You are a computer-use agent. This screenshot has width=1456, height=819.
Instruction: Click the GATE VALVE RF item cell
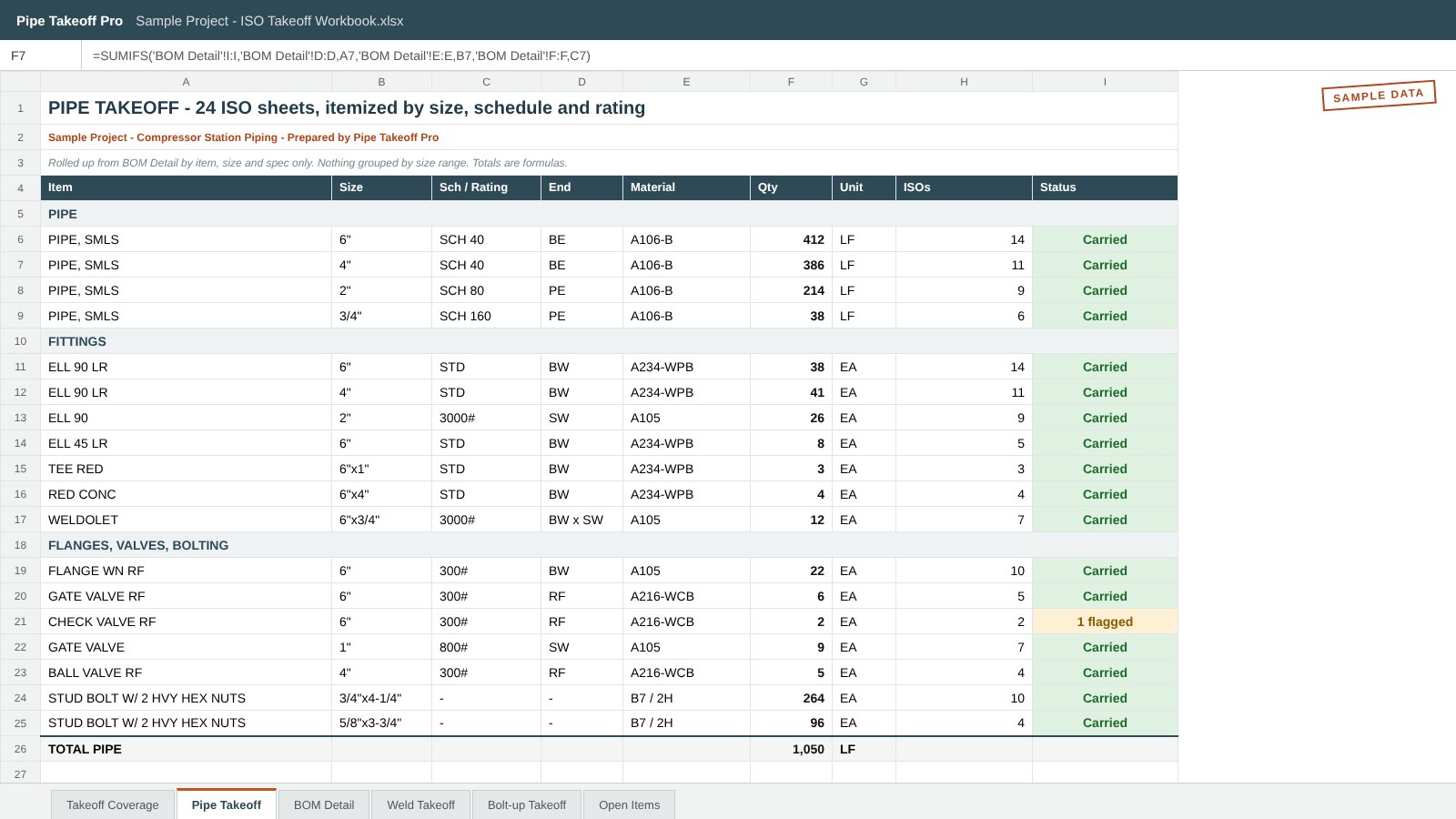coord(187,596)
